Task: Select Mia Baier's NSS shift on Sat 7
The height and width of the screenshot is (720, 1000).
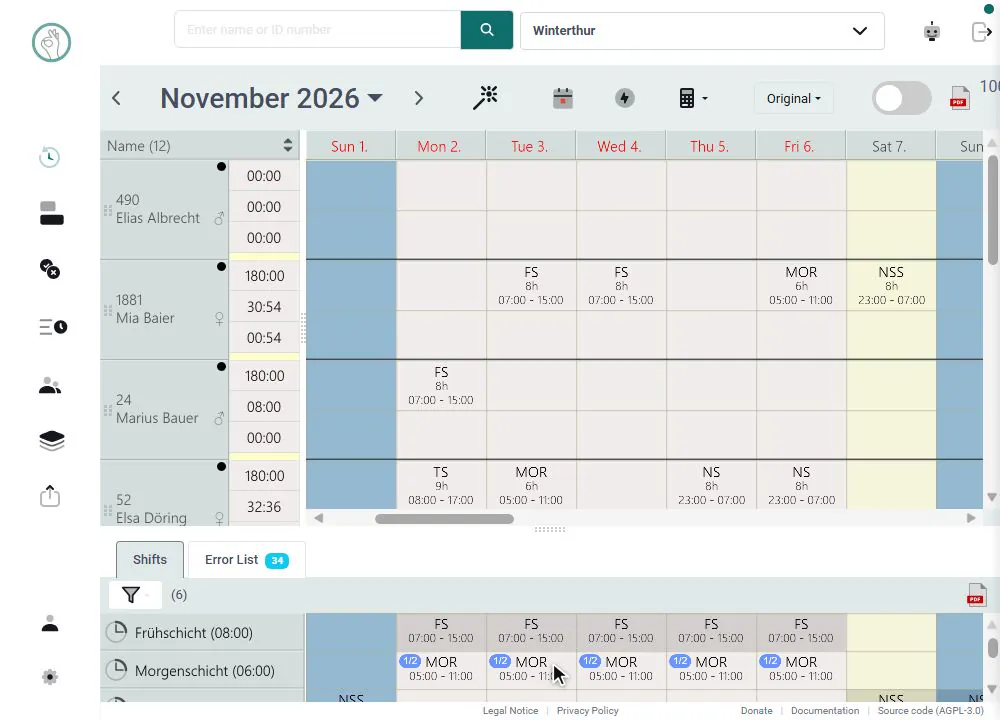Action: (891, 286)
